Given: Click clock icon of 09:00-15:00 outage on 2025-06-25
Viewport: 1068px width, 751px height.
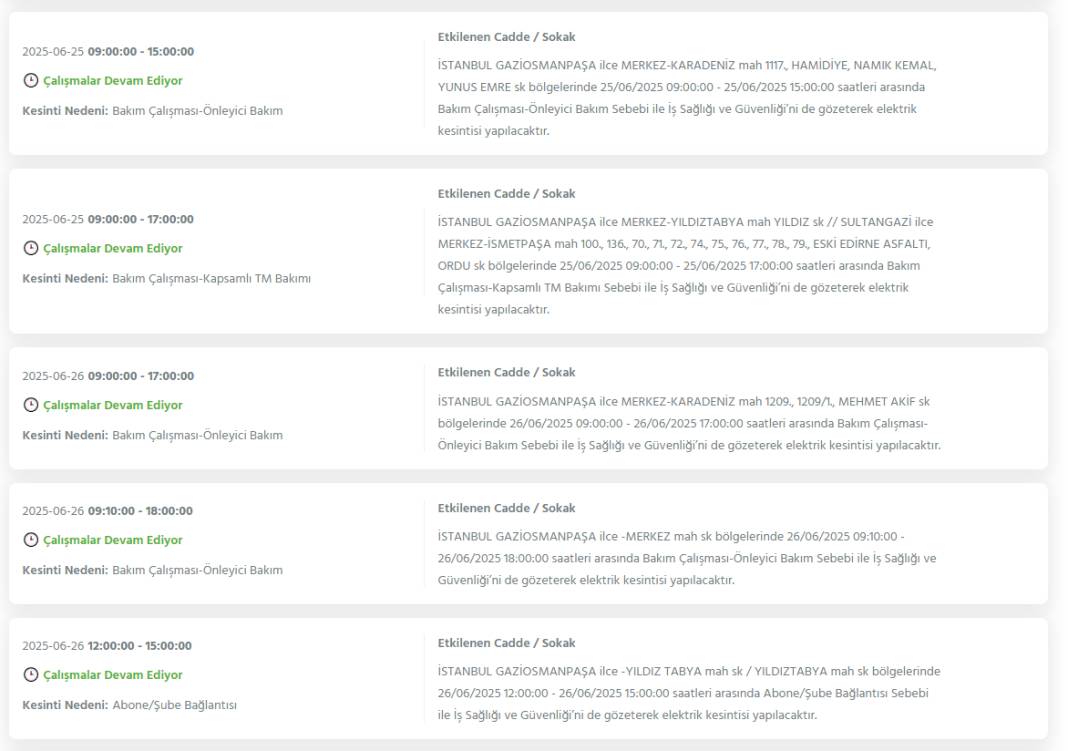Looking at the screenshot, I should (x=31, y=80).
